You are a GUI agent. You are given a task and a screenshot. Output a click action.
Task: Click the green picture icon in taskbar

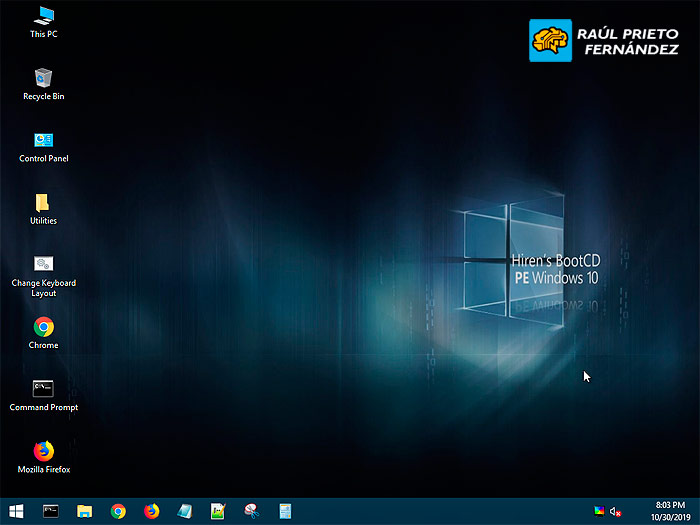(218, 511)
